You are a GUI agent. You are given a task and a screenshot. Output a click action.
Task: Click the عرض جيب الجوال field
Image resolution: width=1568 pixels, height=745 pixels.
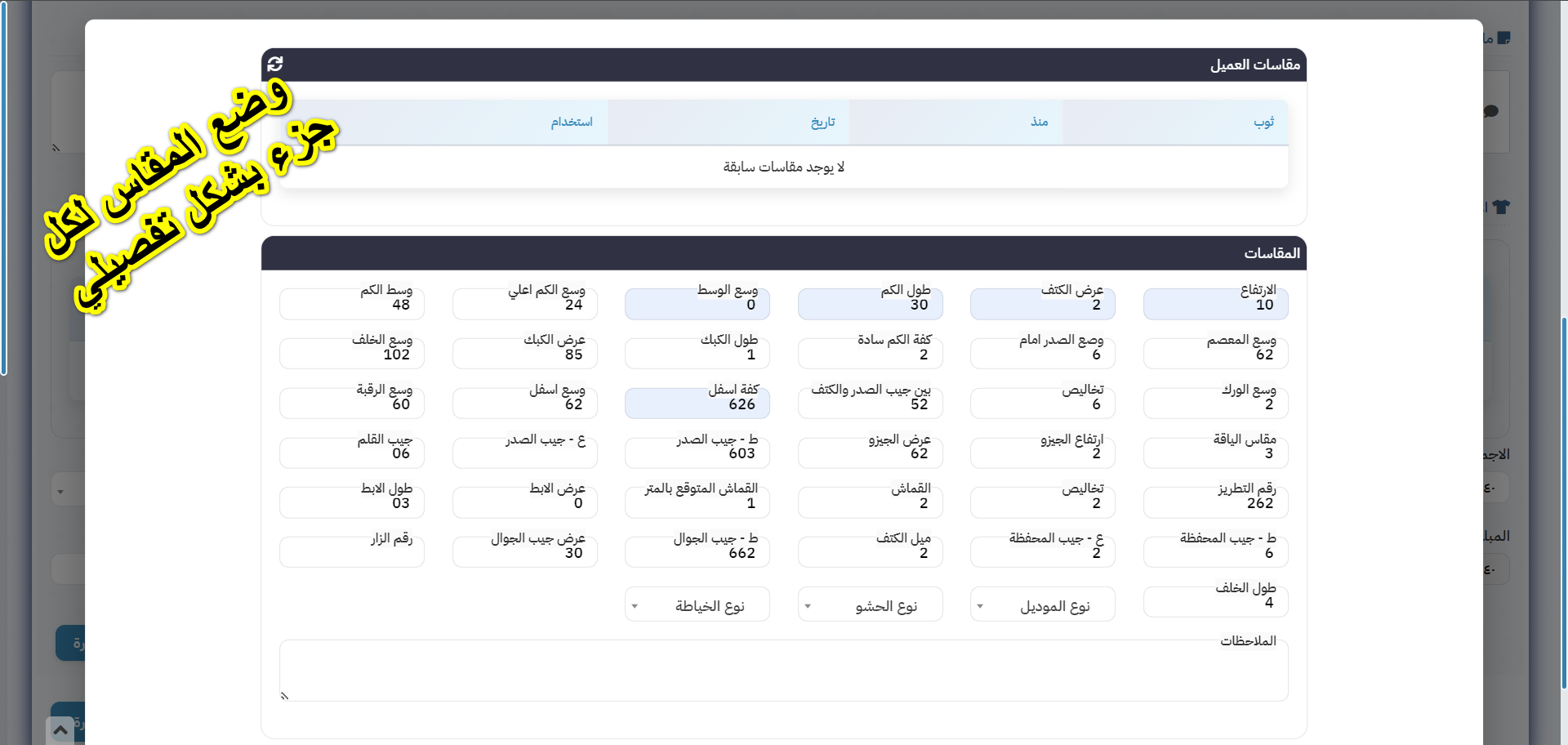click(525, 552)
